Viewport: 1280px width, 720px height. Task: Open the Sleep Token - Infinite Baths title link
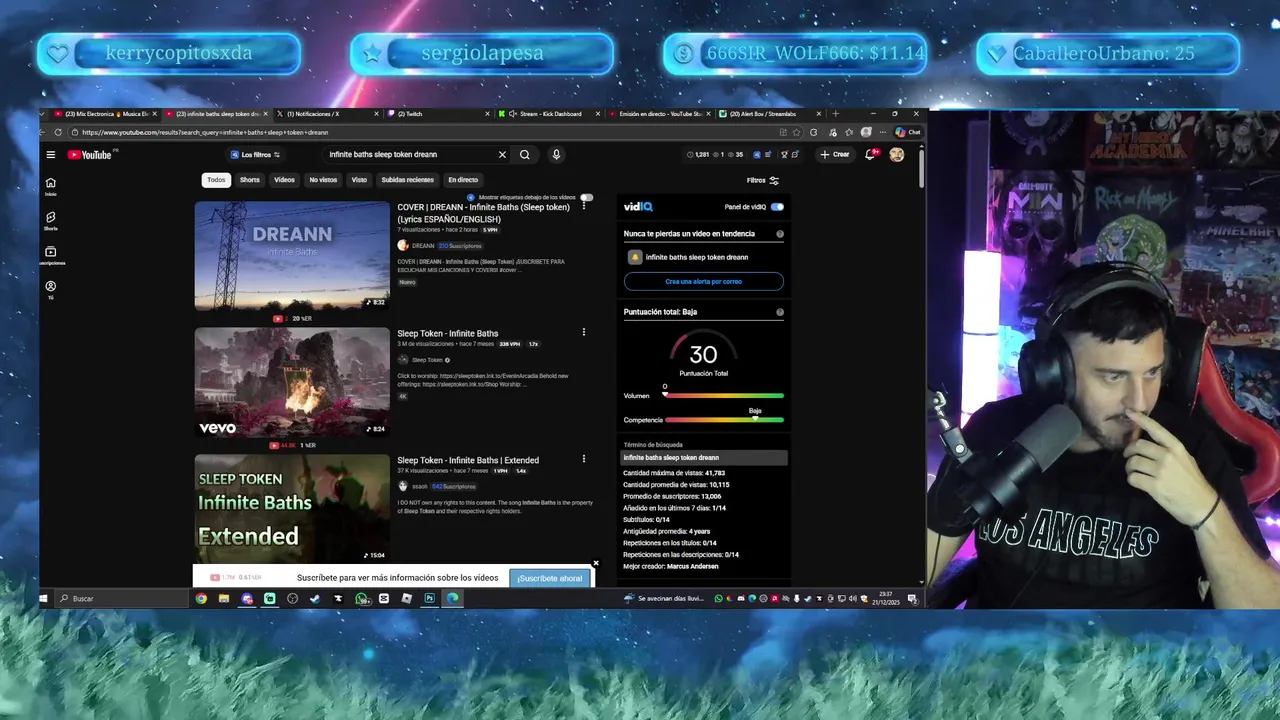pos(447,334)
